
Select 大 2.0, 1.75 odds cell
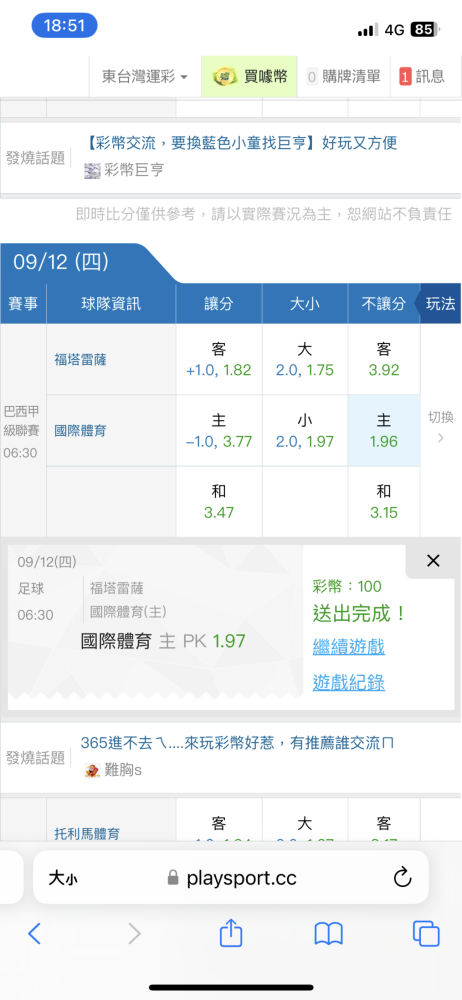pyautogui.click(x=305, y=360)
